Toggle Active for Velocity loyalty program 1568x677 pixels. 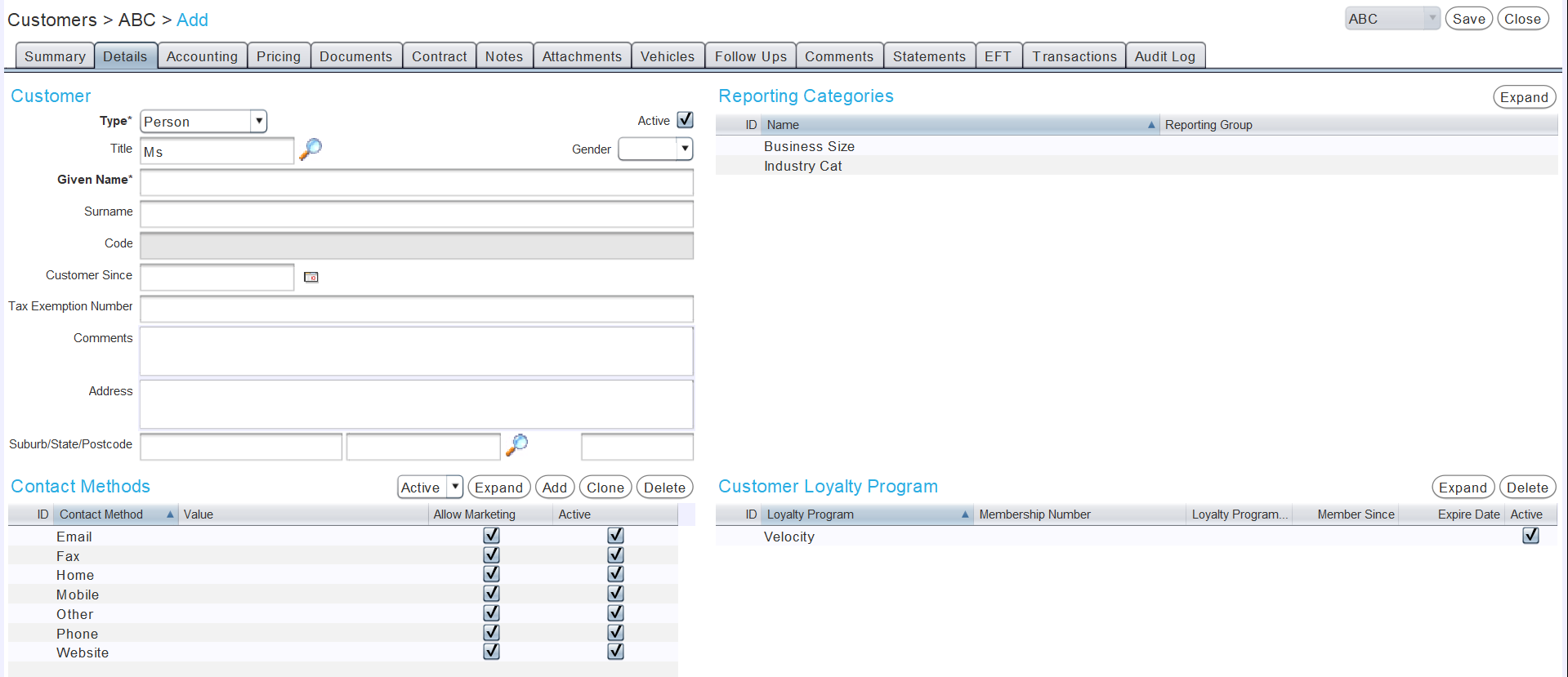(1530, 536)
